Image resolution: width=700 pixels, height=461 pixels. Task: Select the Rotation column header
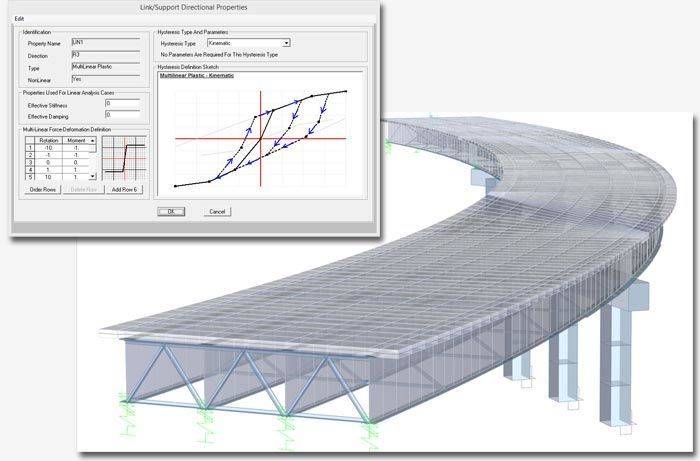coord(49,141)
